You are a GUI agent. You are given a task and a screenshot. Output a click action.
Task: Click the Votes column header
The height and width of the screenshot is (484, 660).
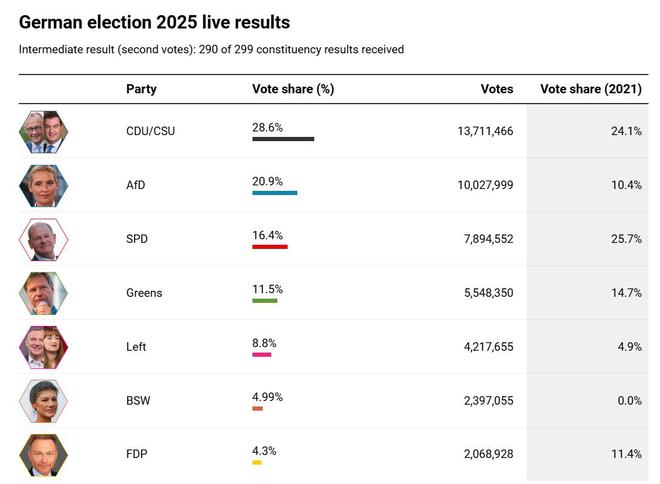[x=496, y=89]
